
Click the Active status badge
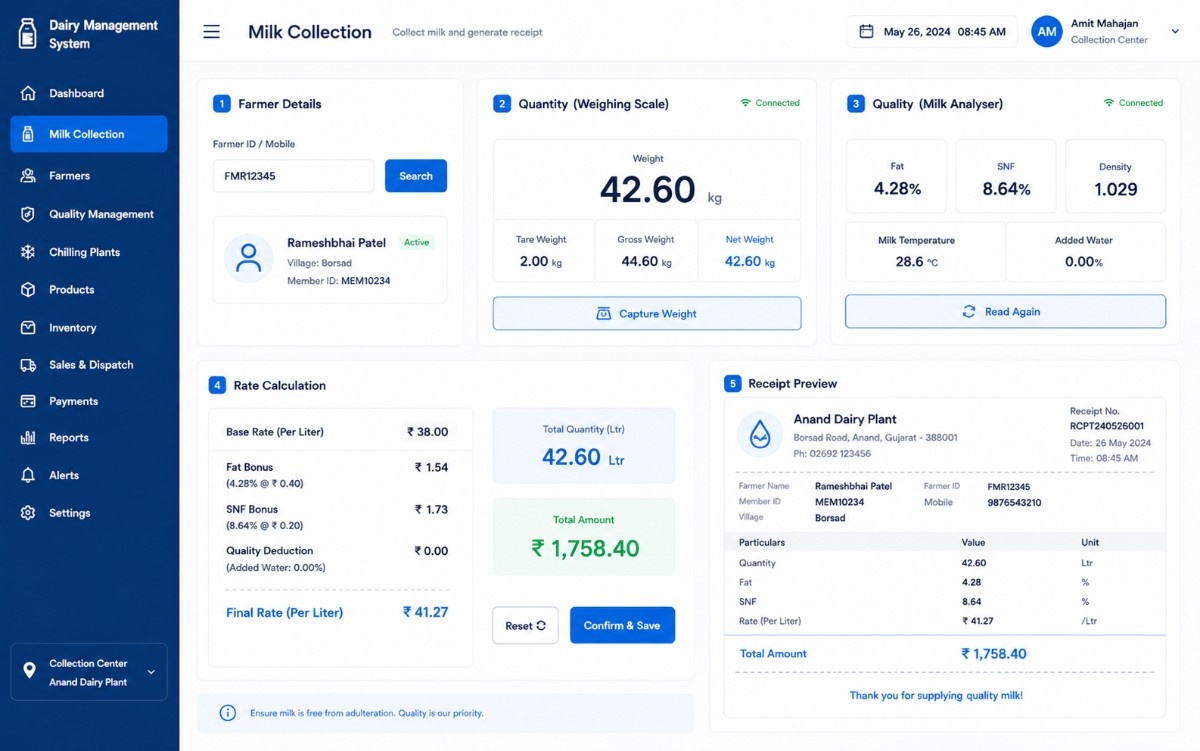416,242
